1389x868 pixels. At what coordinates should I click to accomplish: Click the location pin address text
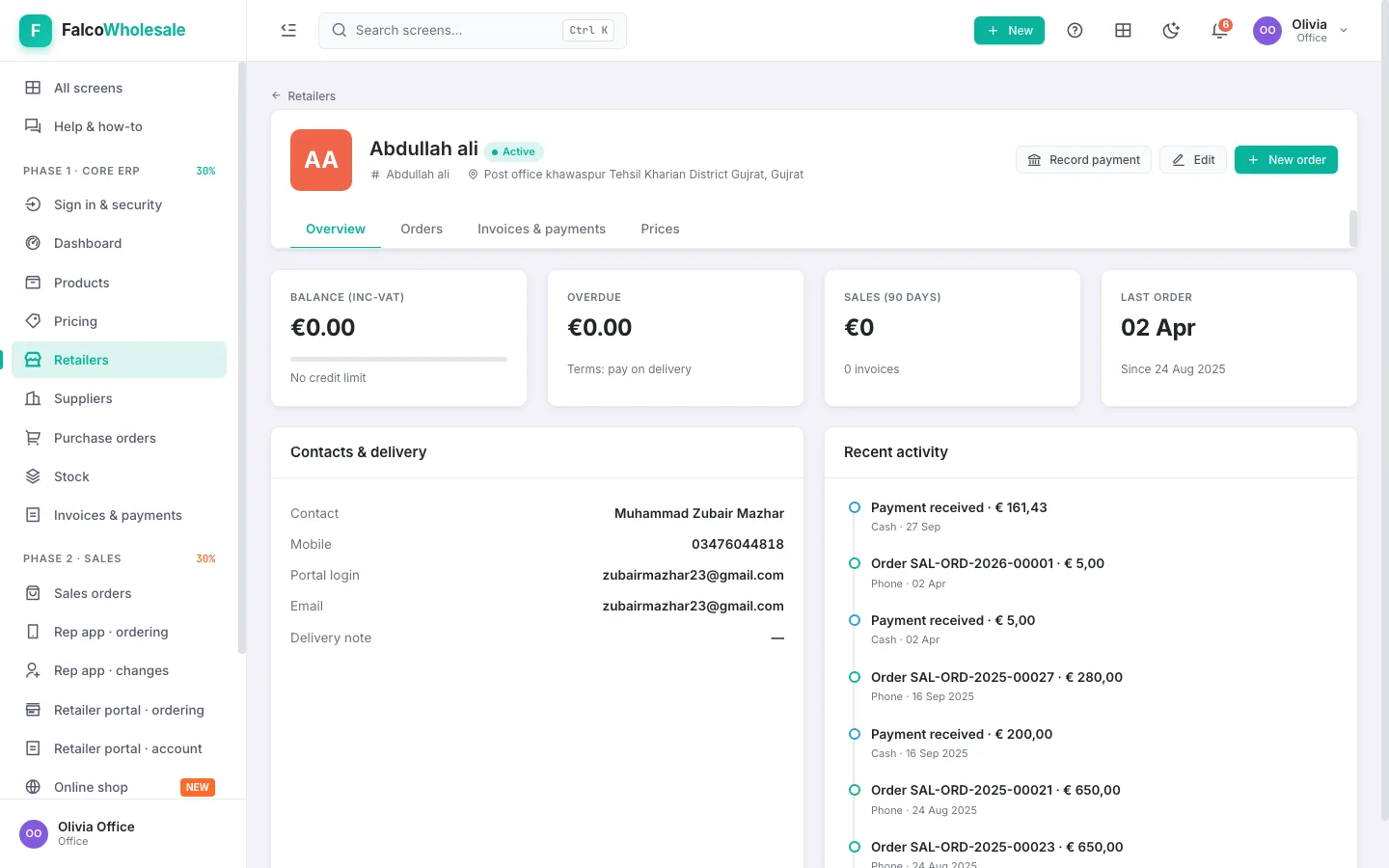643,175
